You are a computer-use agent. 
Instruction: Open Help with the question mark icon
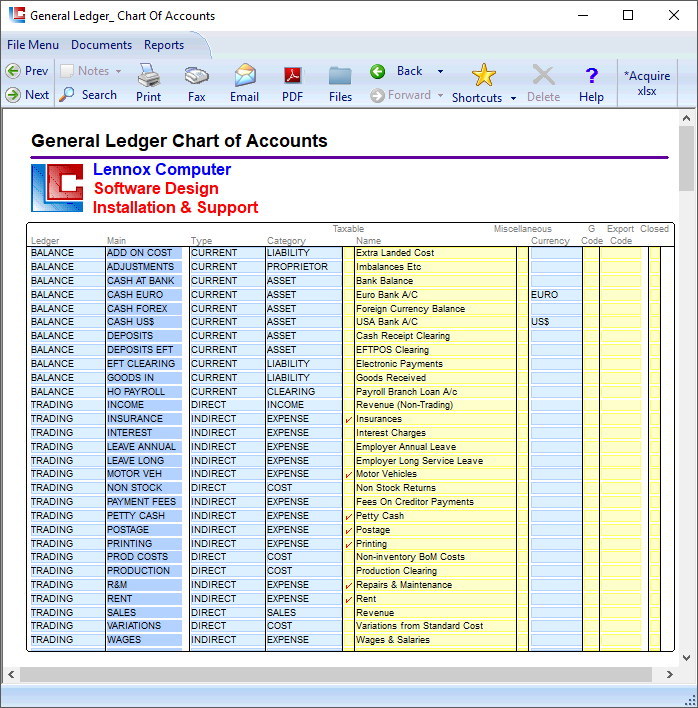point(591,76)
